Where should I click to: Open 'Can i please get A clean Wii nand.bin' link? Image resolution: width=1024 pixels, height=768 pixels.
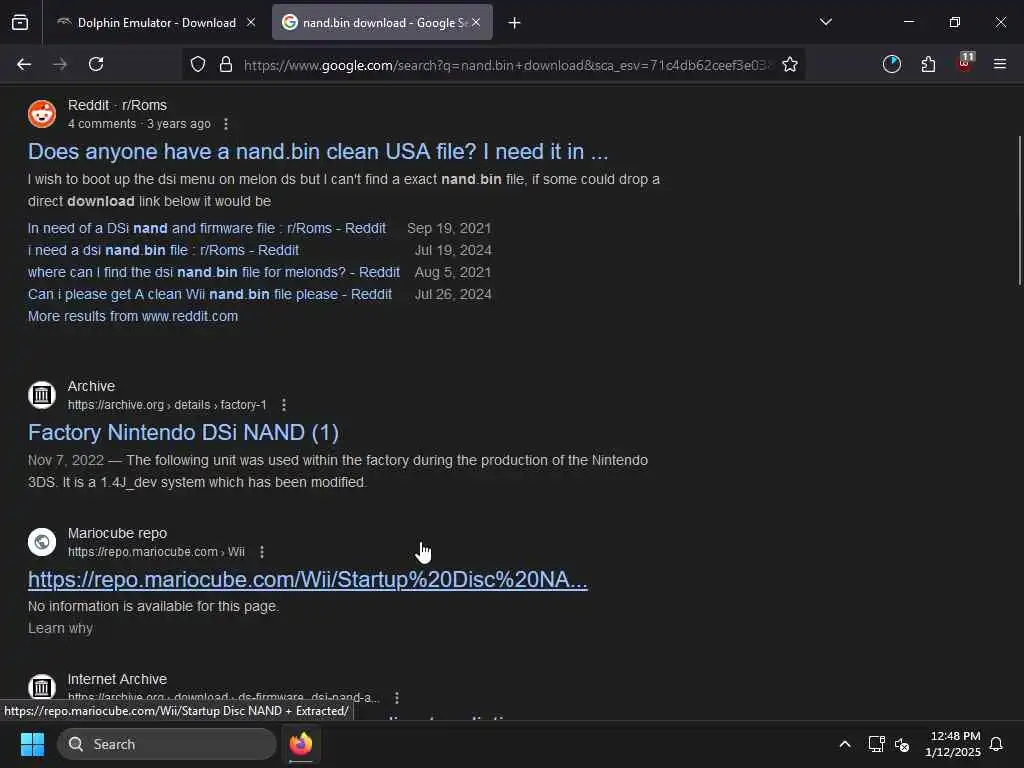(210, 295)
